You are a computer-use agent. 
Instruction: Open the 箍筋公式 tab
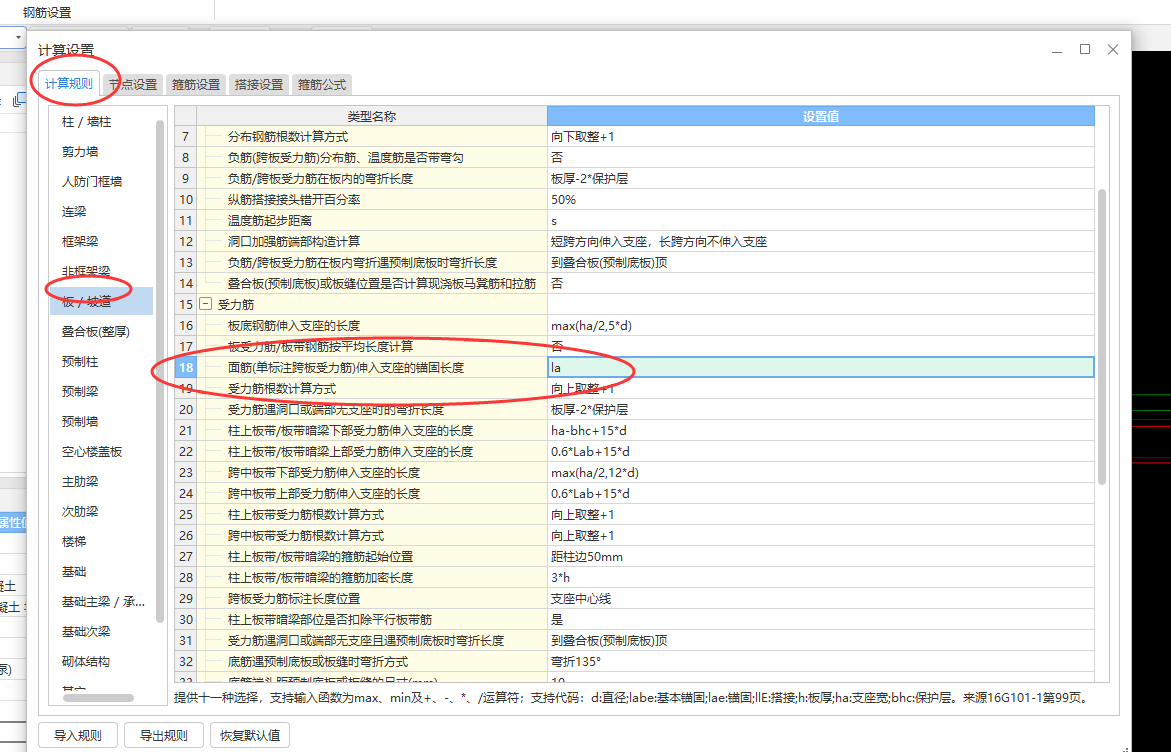tap(322, 84)
